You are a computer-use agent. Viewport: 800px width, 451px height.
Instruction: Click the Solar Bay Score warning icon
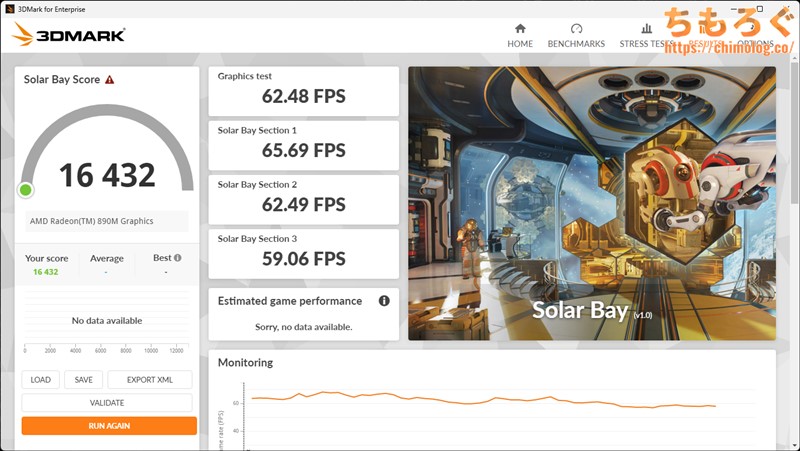(x=109, y=80)
